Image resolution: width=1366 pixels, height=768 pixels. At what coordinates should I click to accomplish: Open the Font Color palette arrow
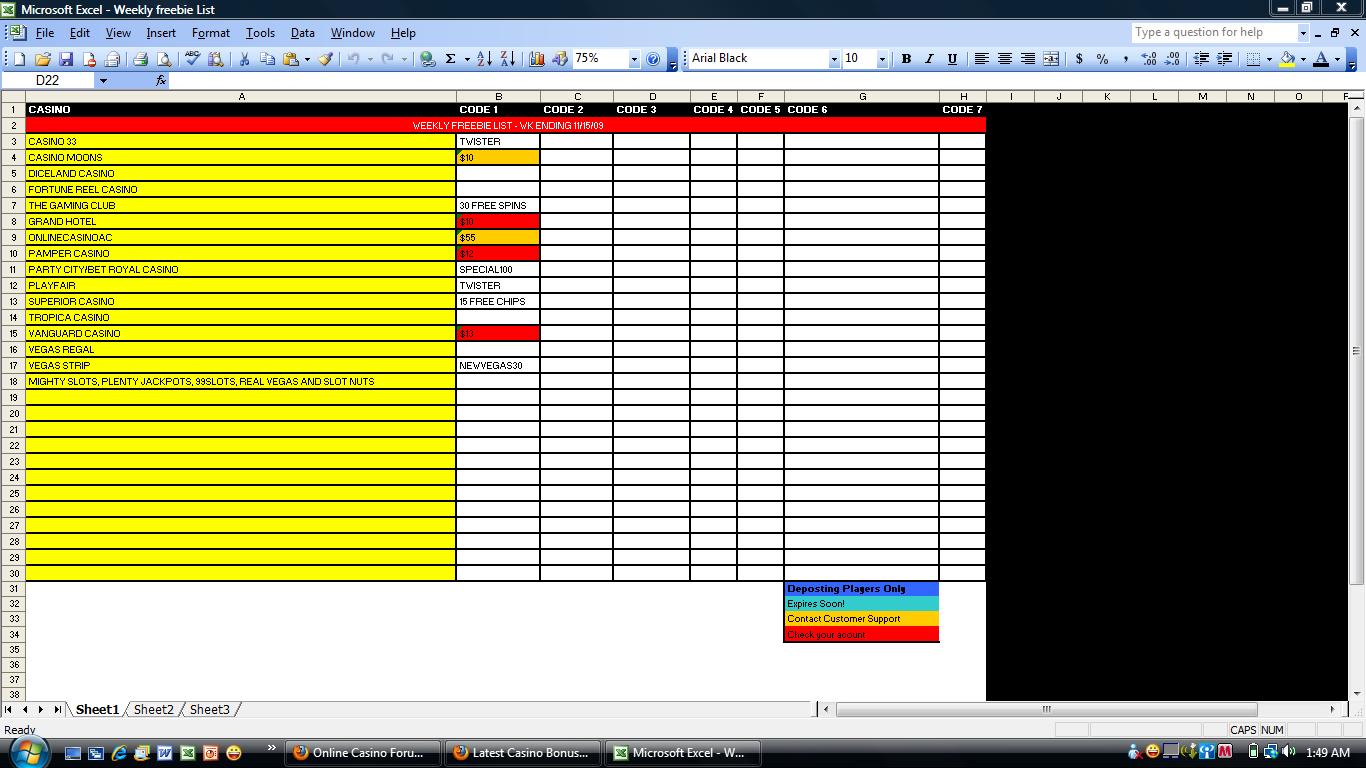(x=1337, y=59)
